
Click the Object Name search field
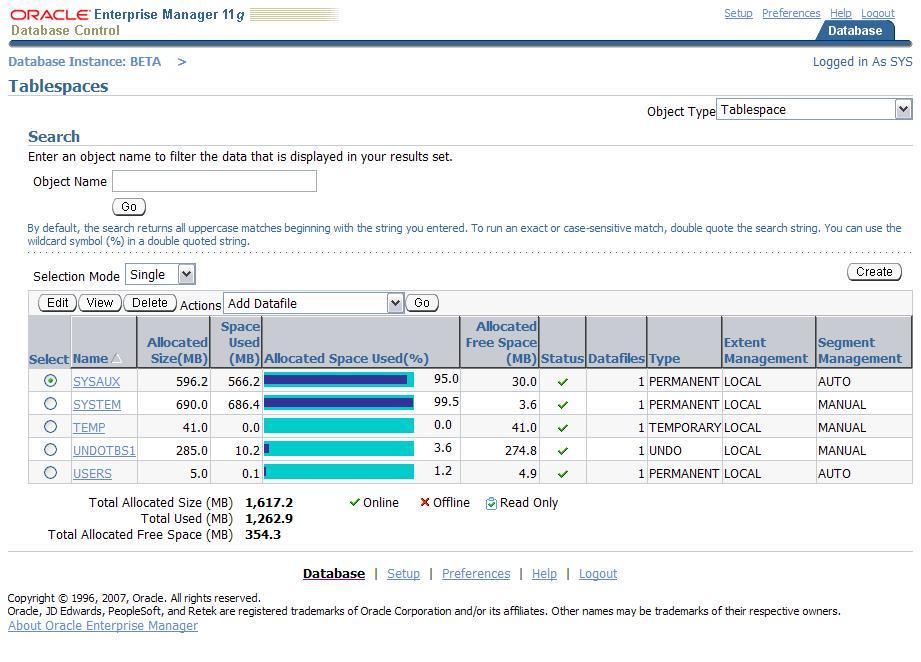pos(214,181)
